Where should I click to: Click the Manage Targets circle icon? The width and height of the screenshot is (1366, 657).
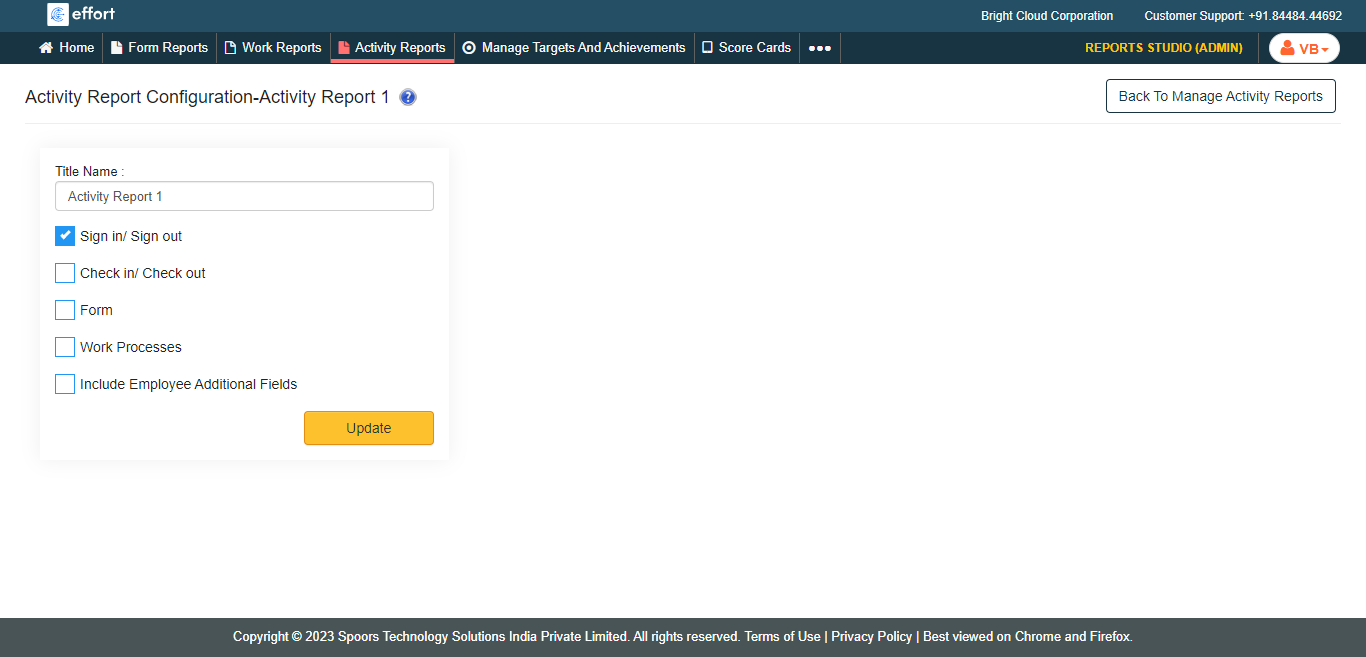point(469,47)
